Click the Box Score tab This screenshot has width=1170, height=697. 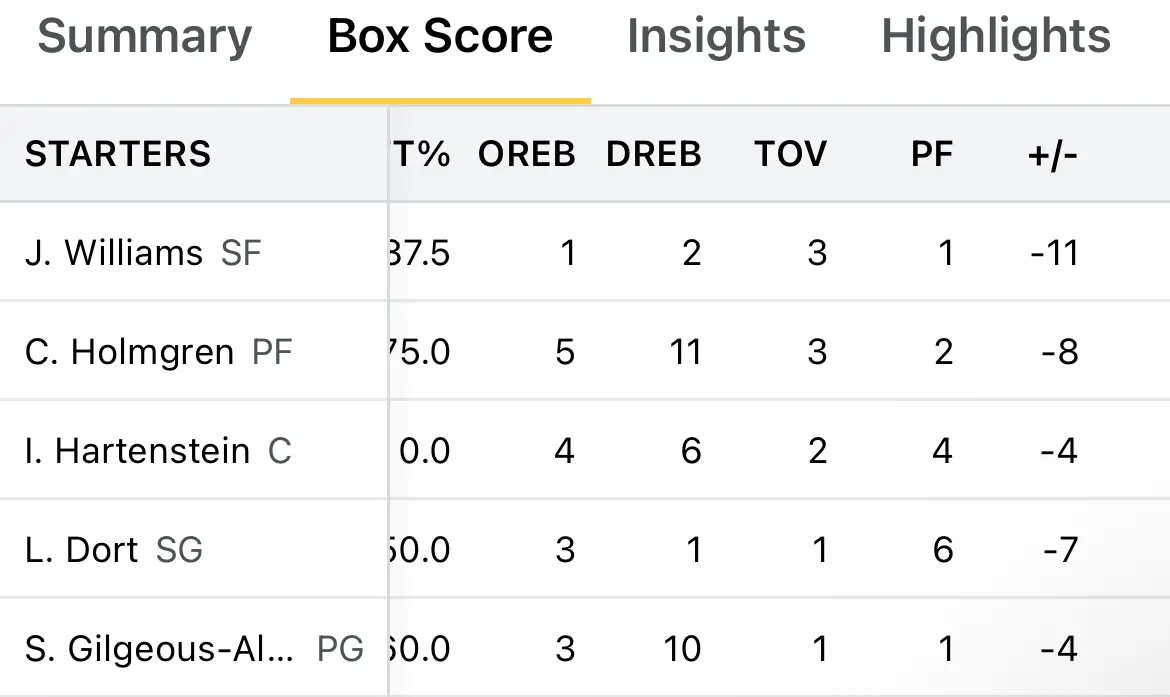pos(440,37)
